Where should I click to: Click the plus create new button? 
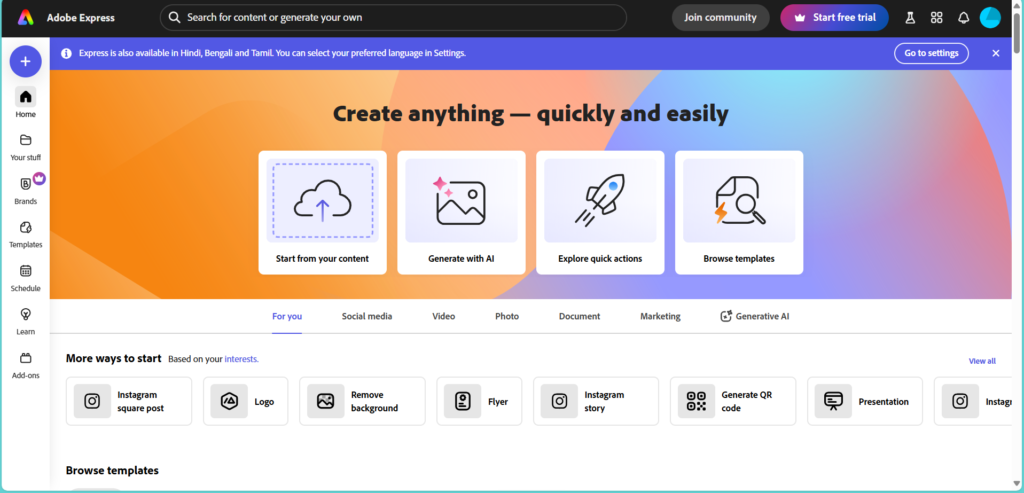coord(25,61)
